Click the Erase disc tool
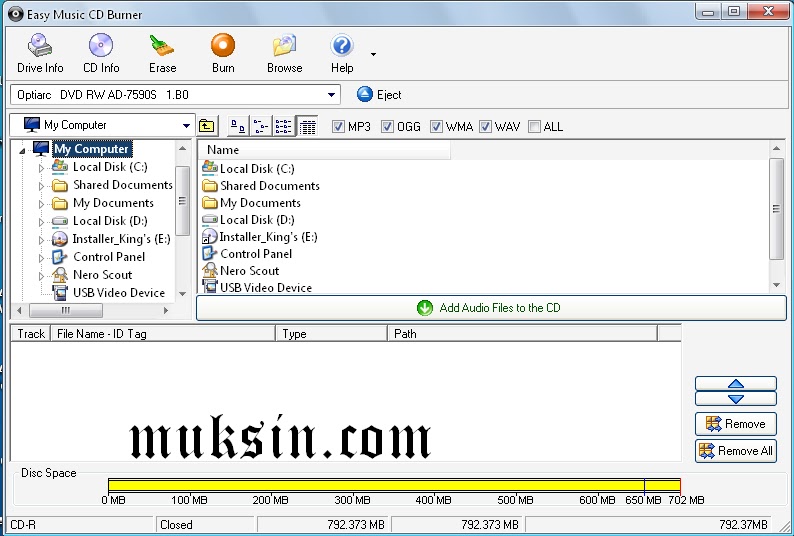Screen dimensions: 794x536 (x=162, y=54)
